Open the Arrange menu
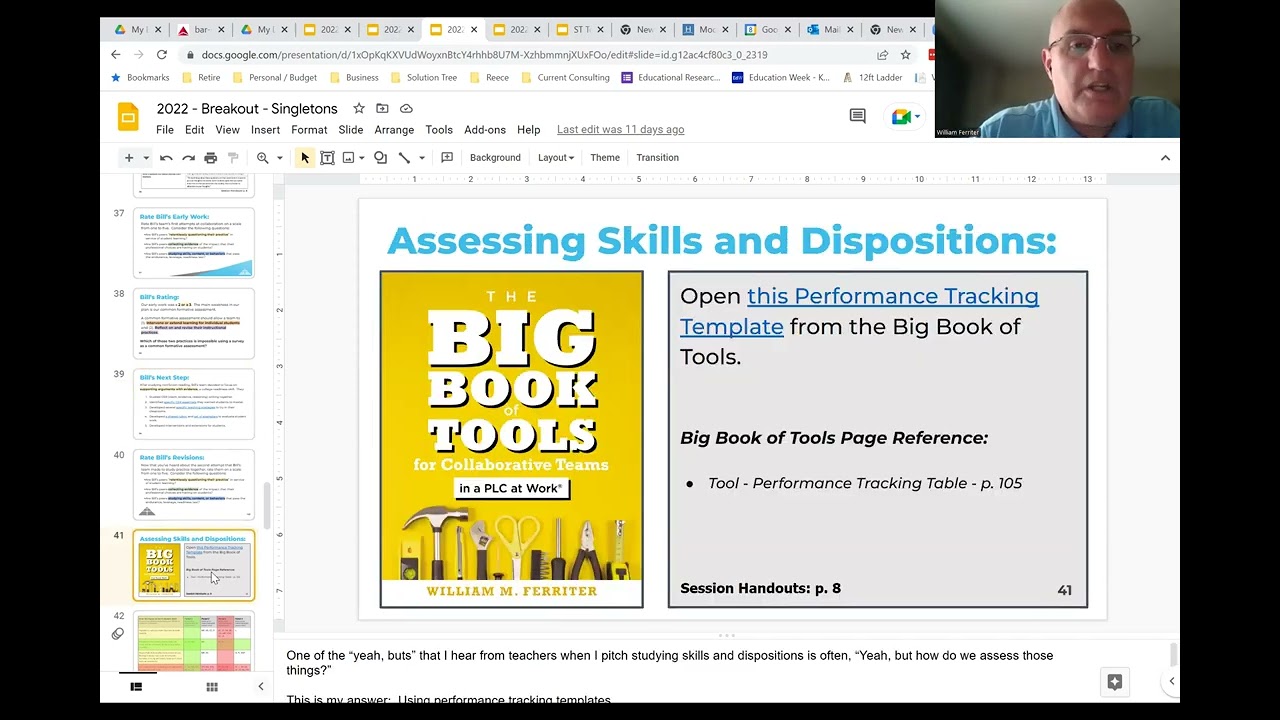Image resolution: width=1280 pixels, height=720 pixels. tap(394, 130)
